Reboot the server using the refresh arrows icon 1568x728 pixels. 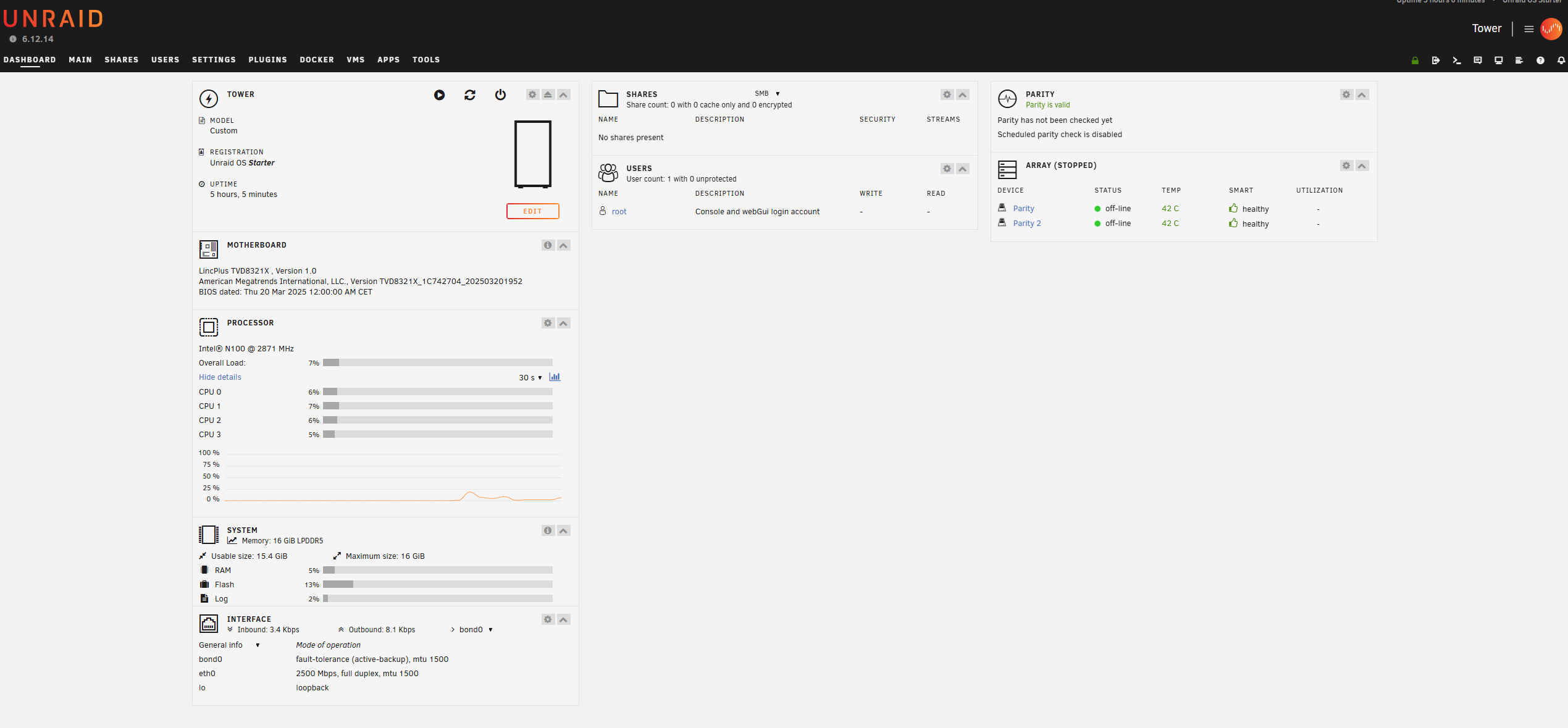click(470, 94)
